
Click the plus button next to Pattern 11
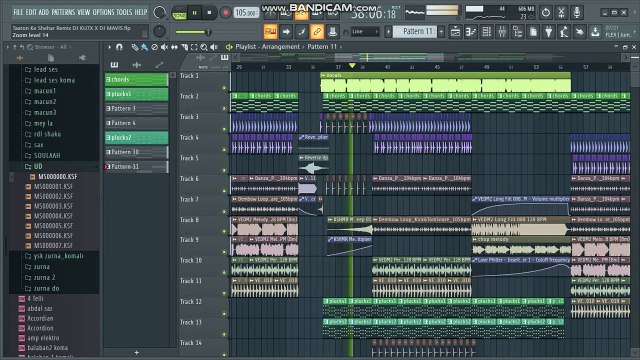[441, 31]
